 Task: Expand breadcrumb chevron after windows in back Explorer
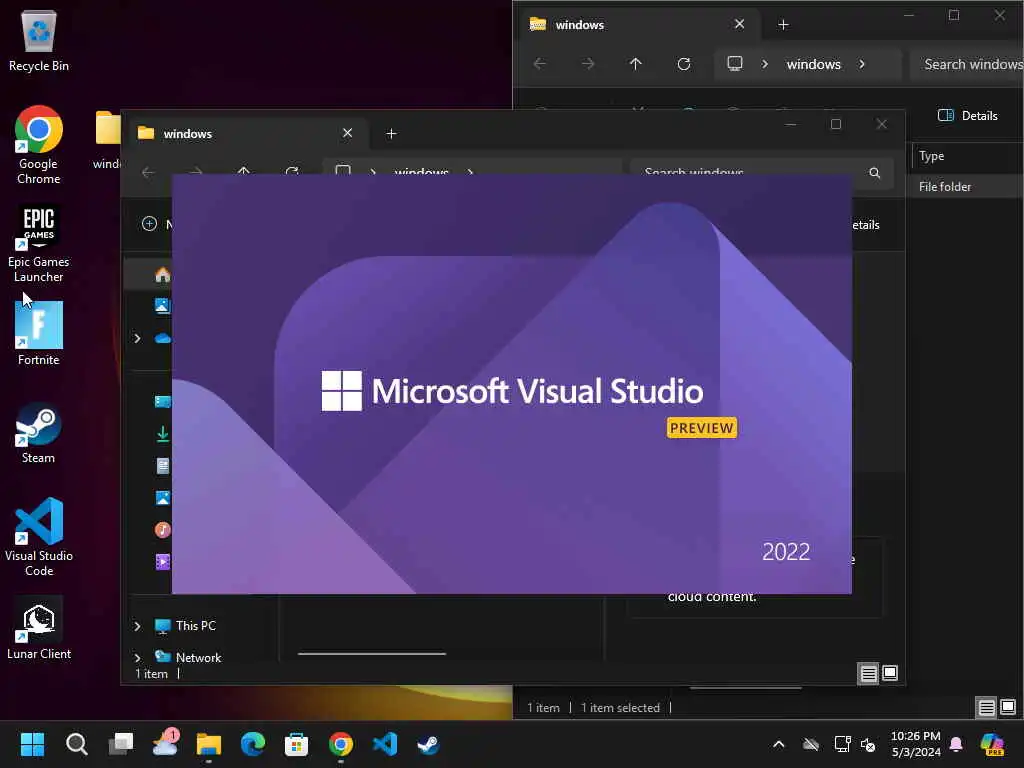(x=862, y=64)
